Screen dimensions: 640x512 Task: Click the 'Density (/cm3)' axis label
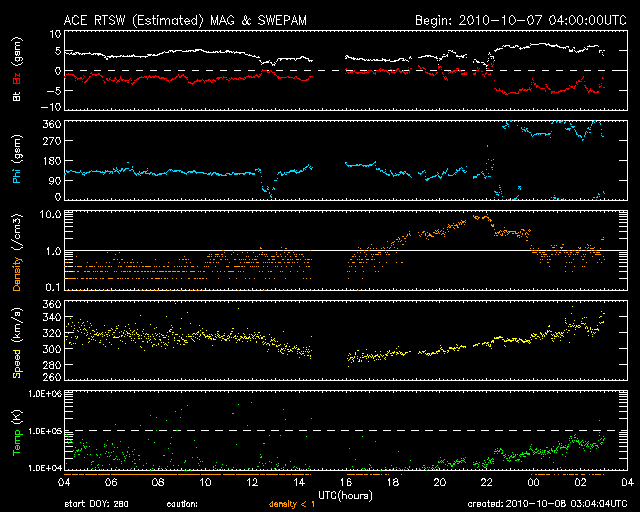[x=17, y=252]
